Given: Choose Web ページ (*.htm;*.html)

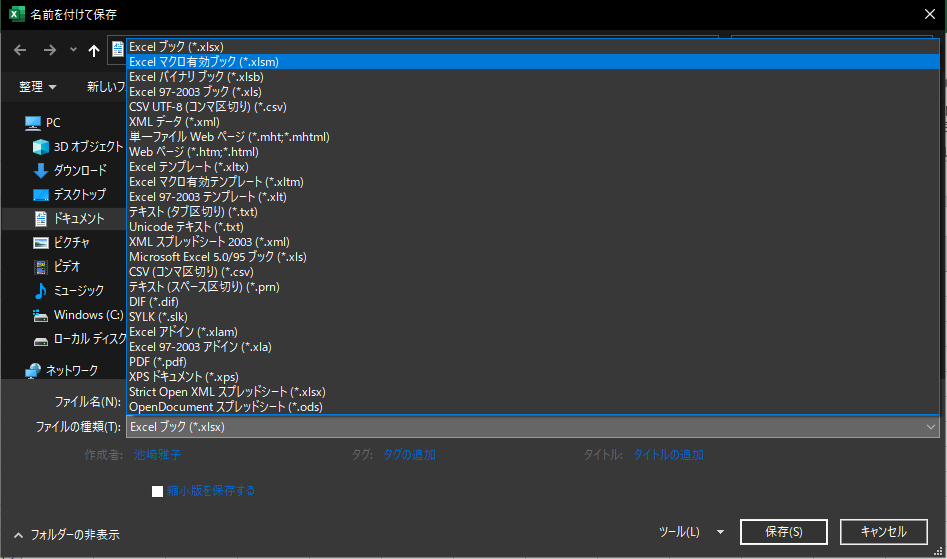Looking at the screenshot, I should tap(533, 152).
